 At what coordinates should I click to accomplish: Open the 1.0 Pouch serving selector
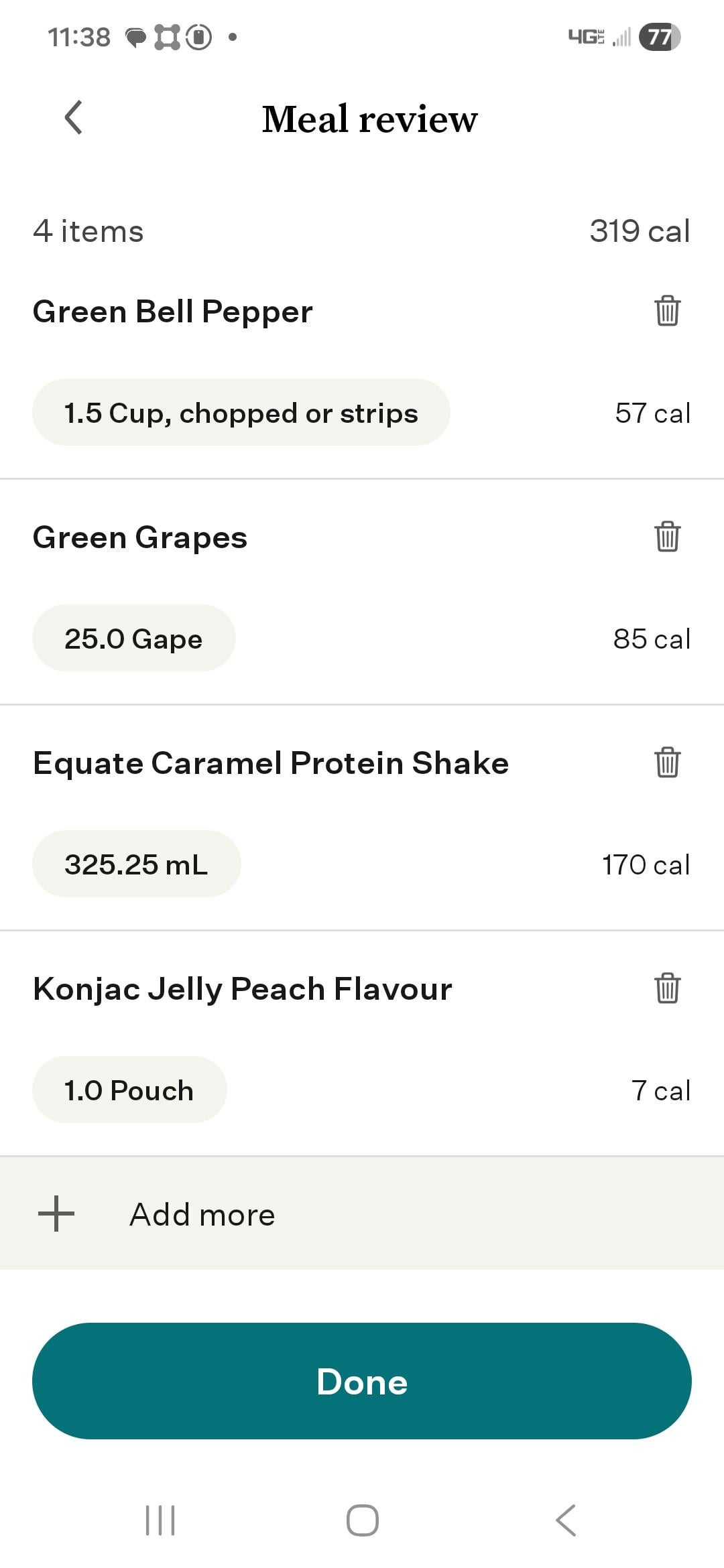click(129, 1090)
